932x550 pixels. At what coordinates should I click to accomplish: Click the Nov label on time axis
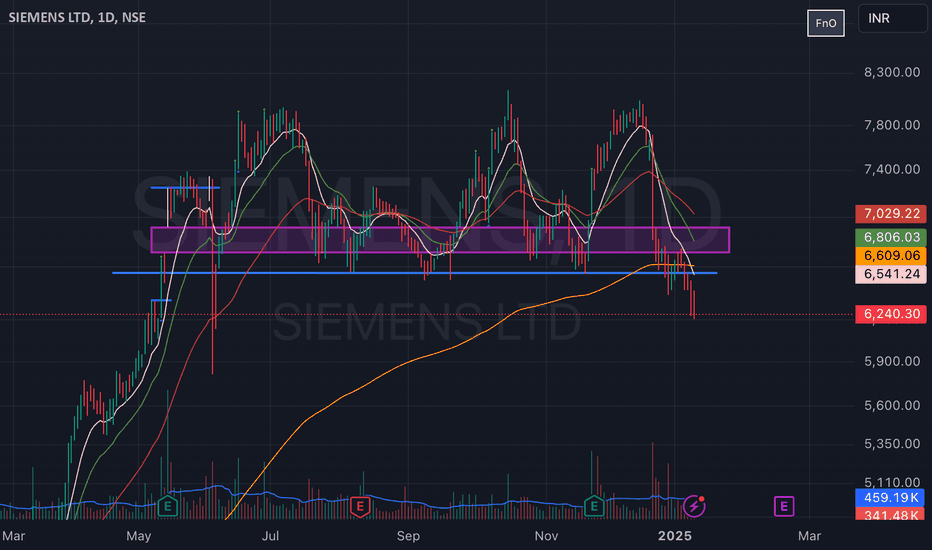(x=546, y=536)
